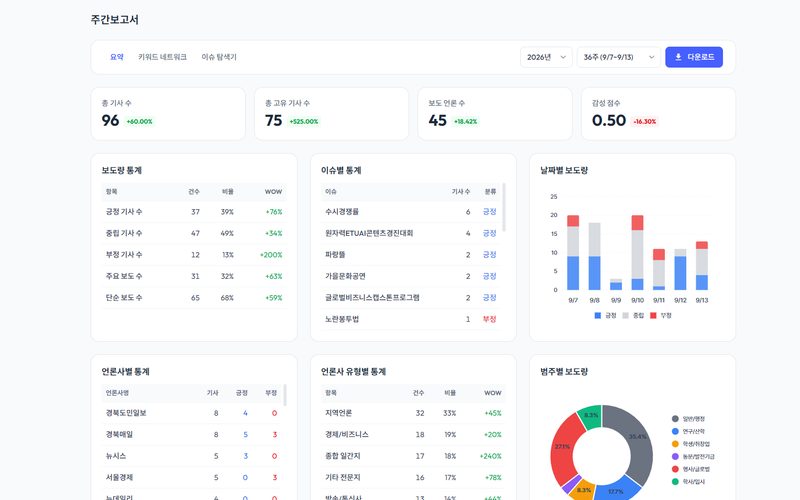
Task: Click the +200% value for 부정 기사 수
Action: (x=271, y=255)
